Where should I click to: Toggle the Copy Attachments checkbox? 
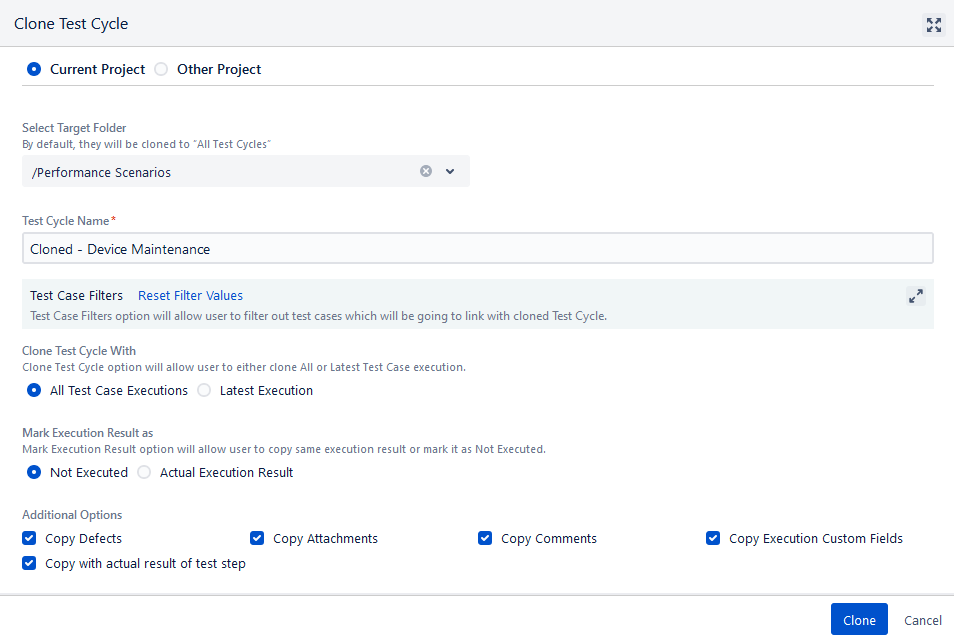click(x=257, y=538)
